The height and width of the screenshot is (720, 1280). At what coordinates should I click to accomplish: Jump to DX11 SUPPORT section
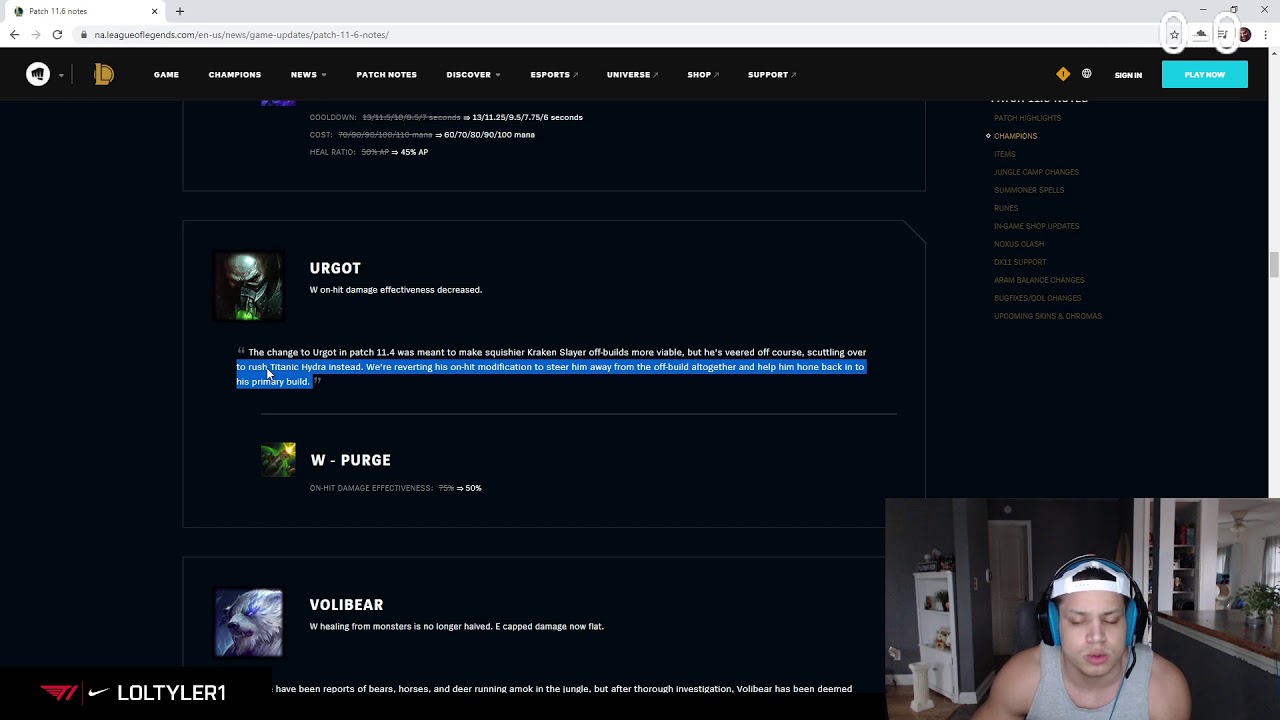(1020, 262)
